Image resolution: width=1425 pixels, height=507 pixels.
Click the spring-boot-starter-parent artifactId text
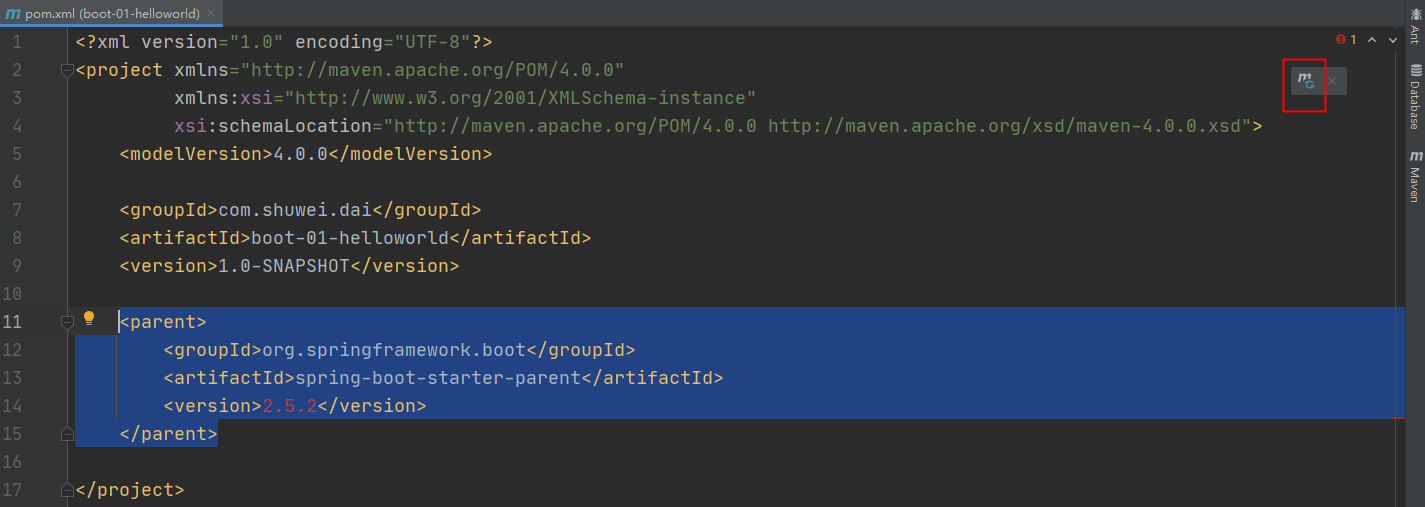click(438, 378)
